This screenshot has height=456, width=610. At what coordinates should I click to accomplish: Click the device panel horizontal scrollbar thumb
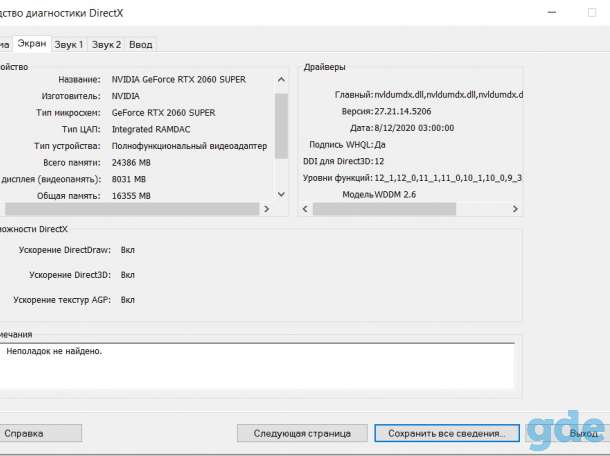pyautogui.click(x=132, y=209)
